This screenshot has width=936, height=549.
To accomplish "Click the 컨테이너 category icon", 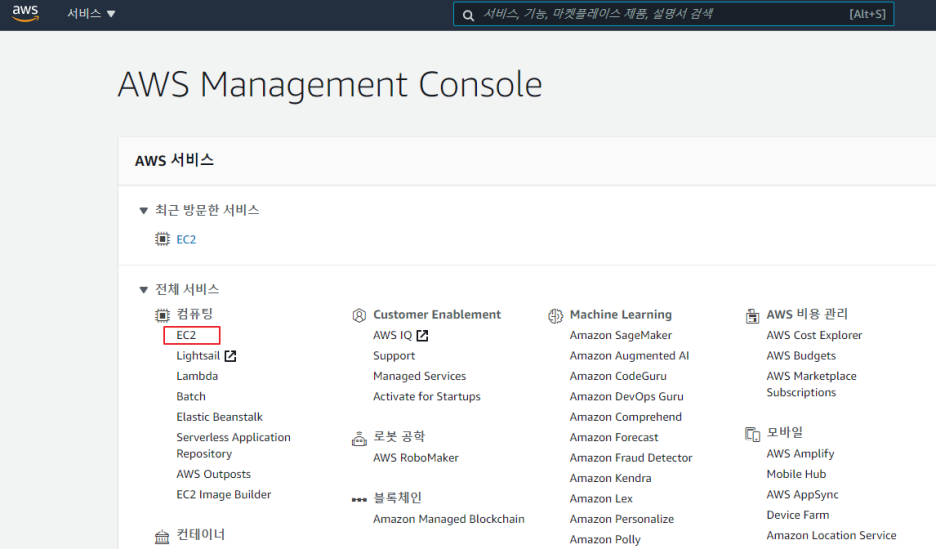I will tap(162, 536).
